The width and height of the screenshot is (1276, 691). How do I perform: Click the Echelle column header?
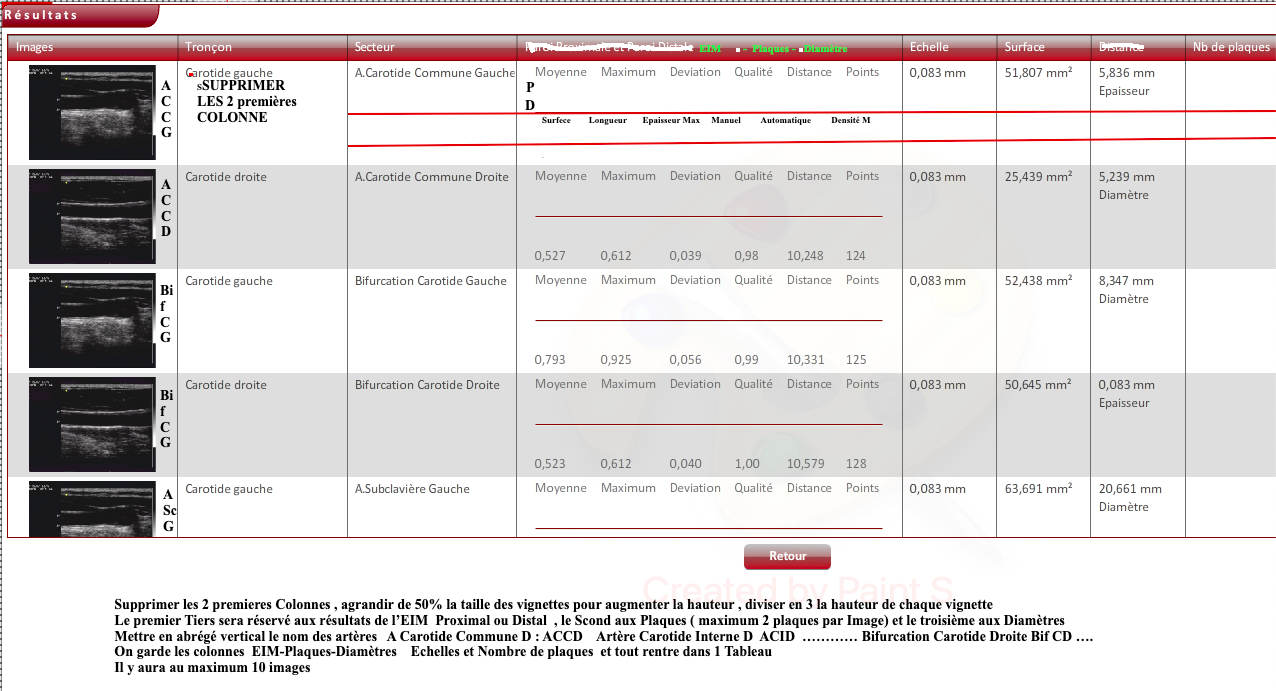(x=929, y=47)
